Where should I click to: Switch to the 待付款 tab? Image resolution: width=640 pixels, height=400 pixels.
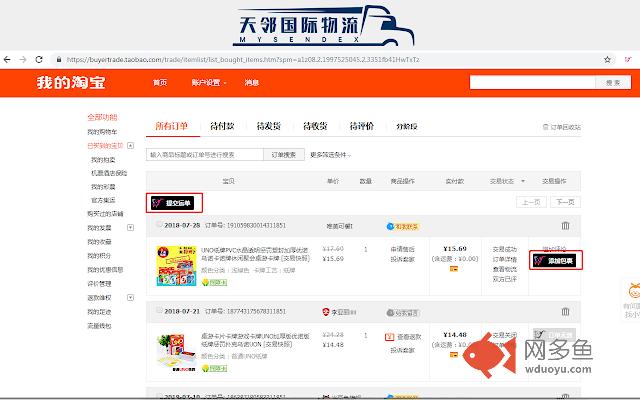click(x=222, y=126)
